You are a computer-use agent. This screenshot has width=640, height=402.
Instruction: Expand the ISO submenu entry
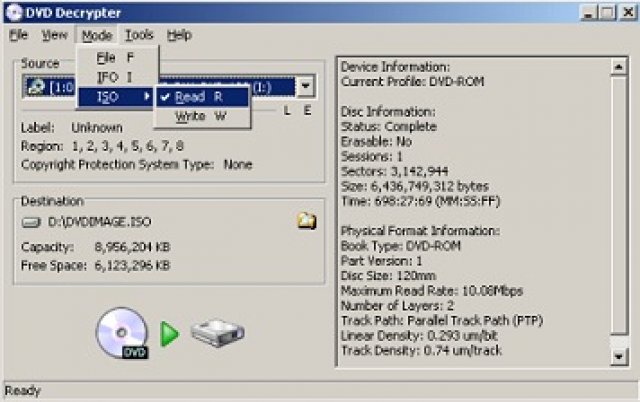[x=116, y=97]
